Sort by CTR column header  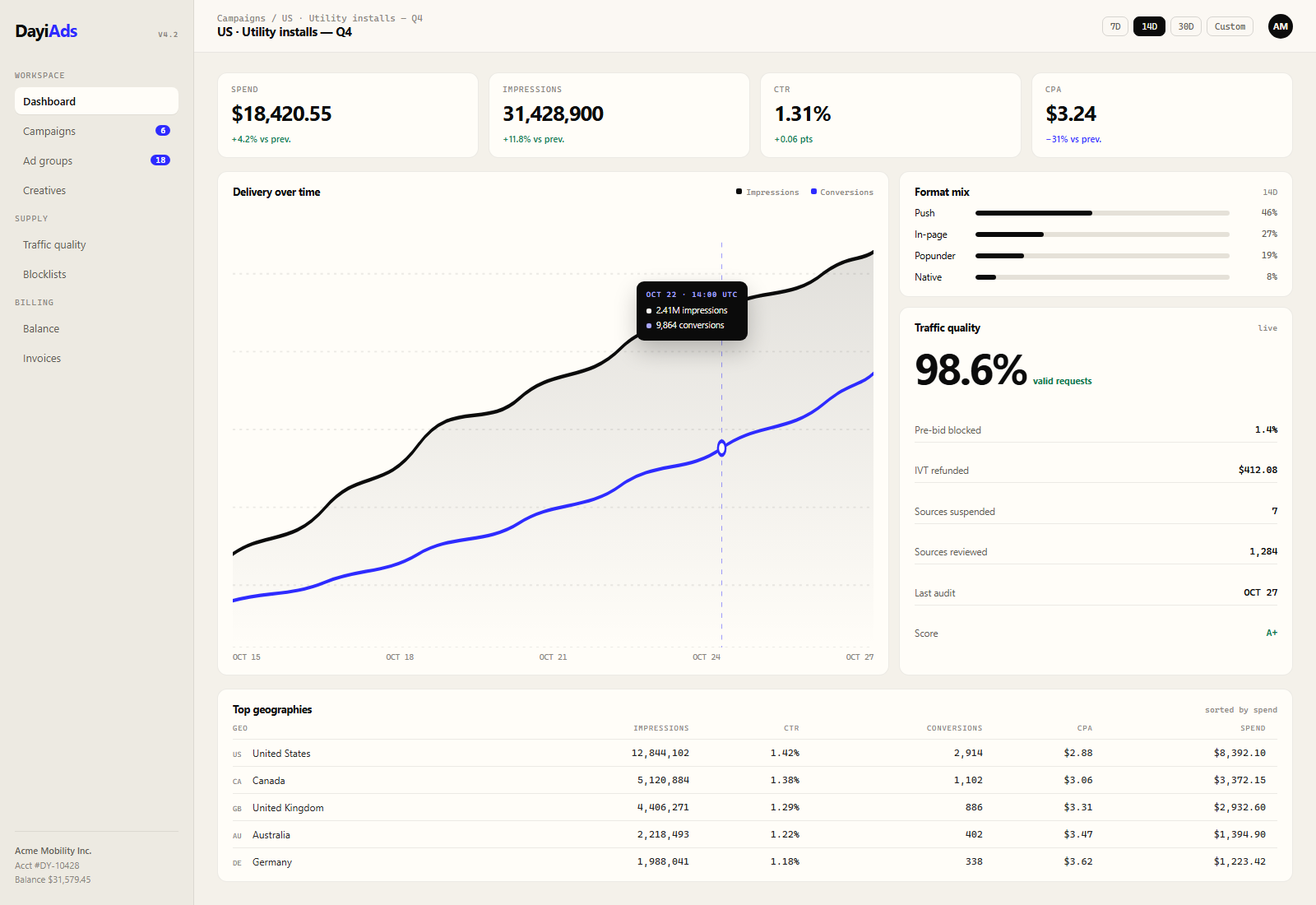791,728
